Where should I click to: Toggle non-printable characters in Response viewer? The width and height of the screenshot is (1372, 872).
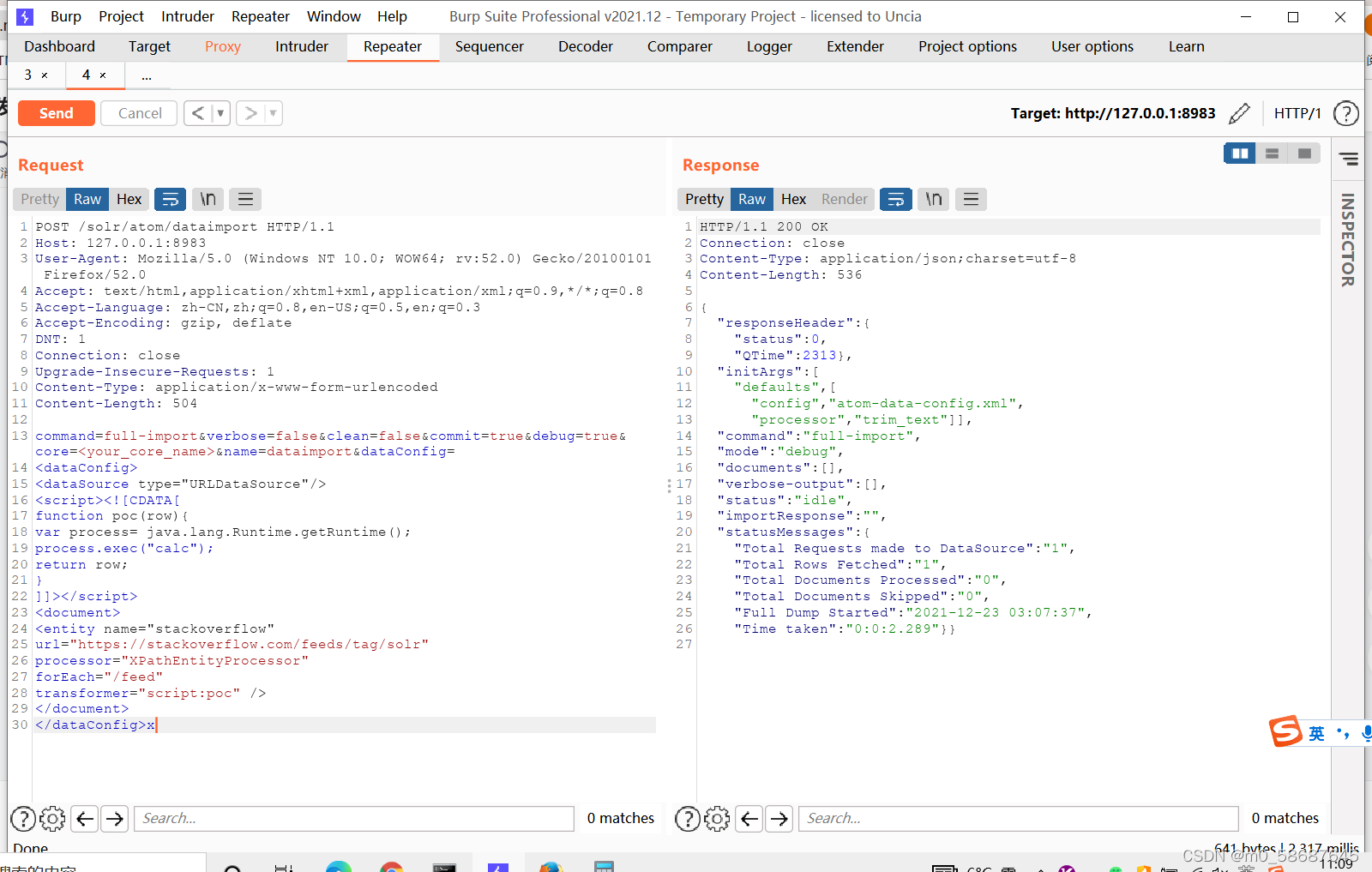[934, 199]
